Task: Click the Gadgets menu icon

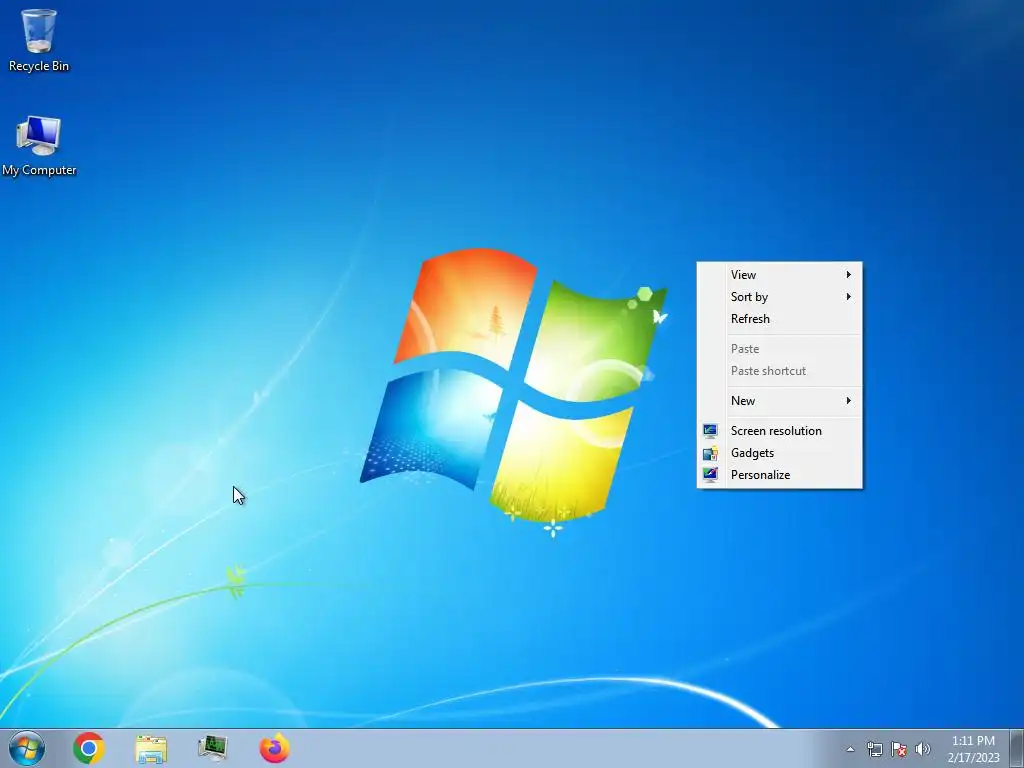Action: coord(711,453)
